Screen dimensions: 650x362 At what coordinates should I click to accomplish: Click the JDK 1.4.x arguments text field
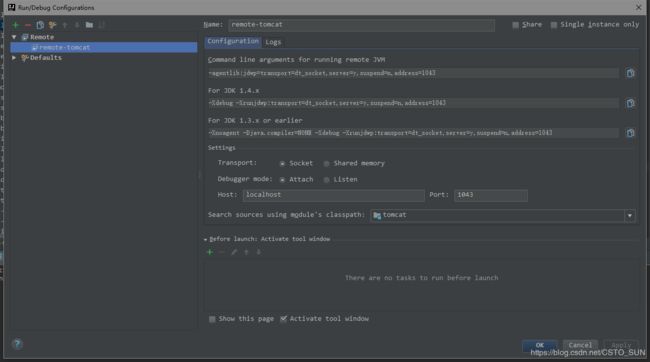click(413, 103)
